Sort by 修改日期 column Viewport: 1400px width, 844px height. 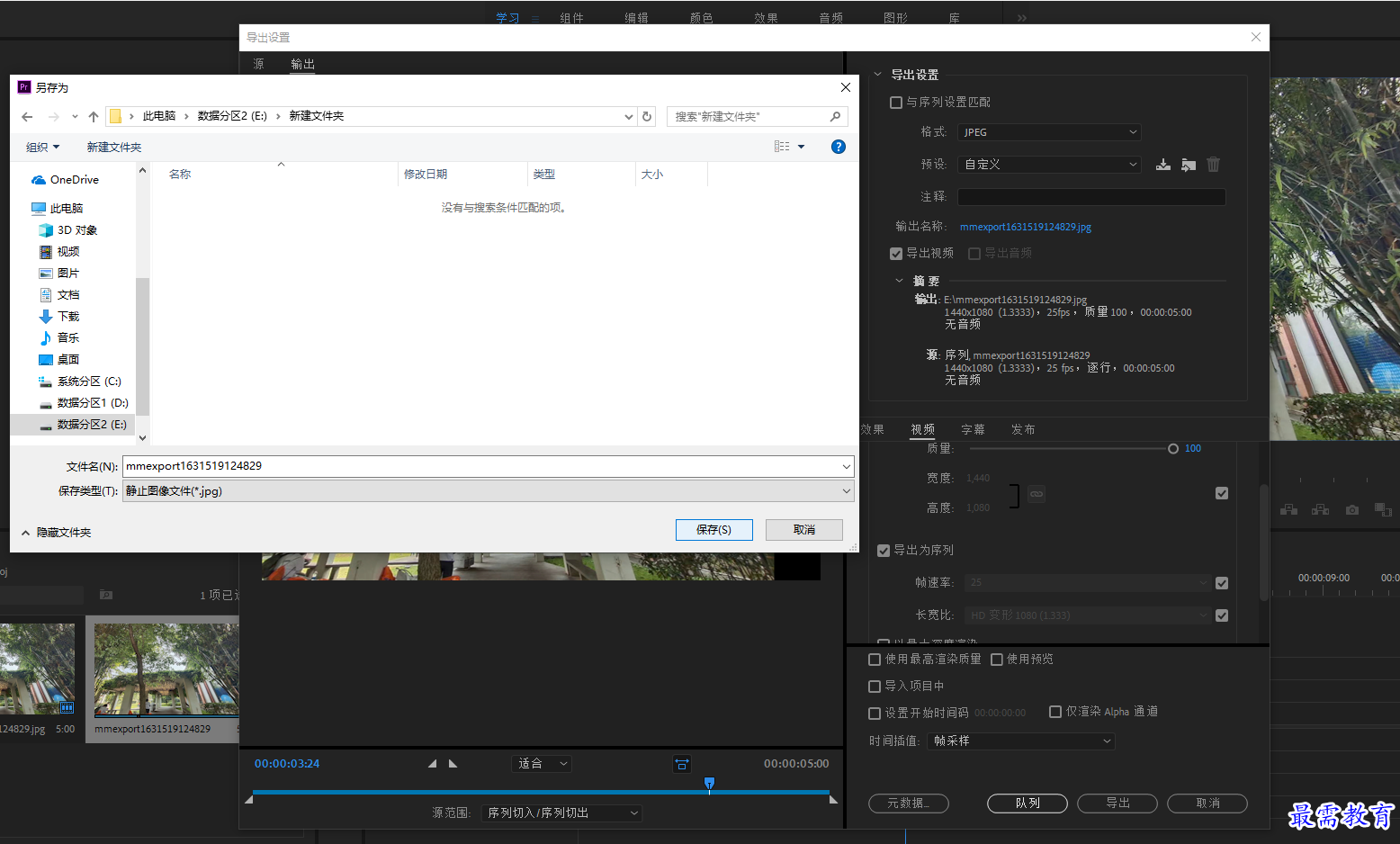[462, 175]
